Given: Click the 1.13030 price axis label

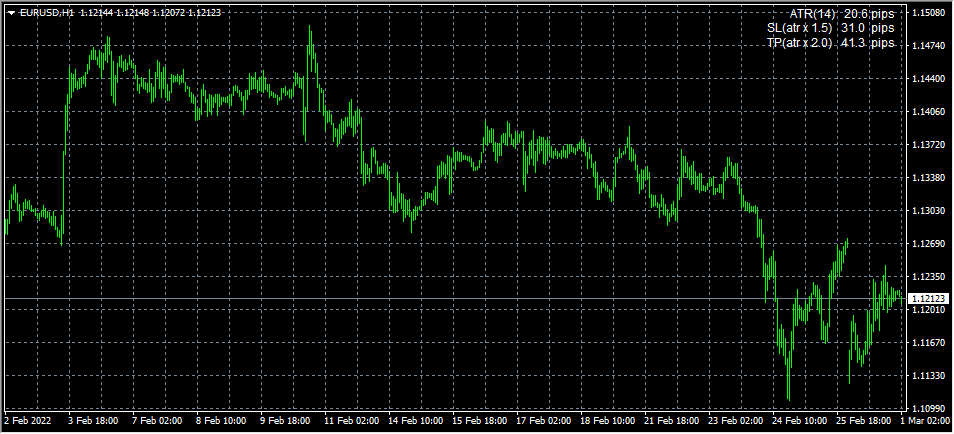Looking at the screenshot, I should click(x=928, y=211).
